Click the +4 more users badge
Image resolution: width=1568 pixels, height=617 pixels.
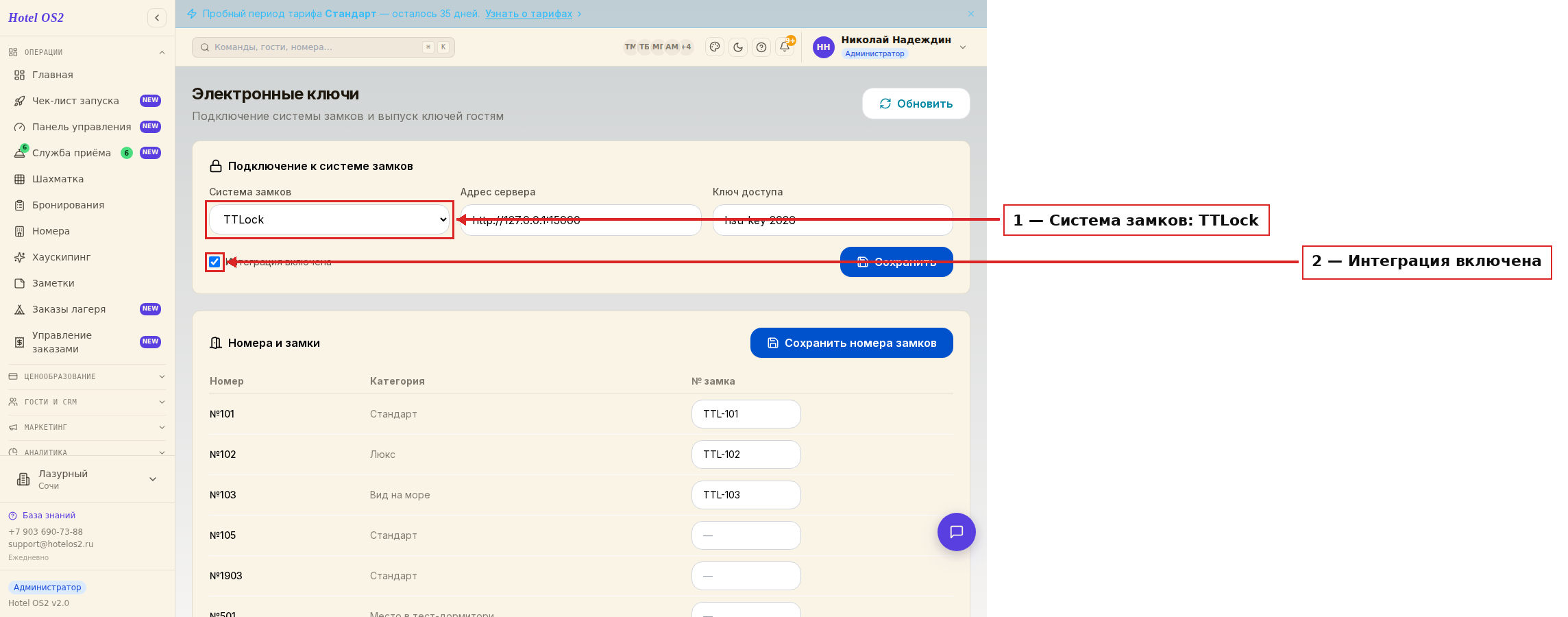686,47
